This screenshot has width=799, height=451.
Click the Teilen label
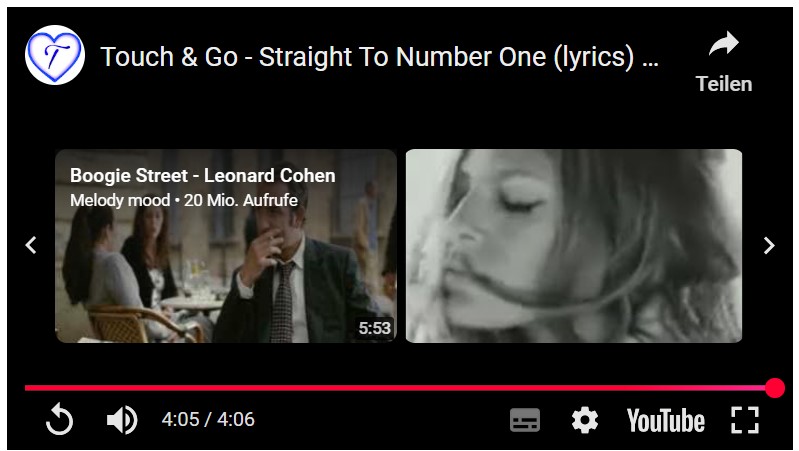pyautogui.click(x=724, y=84)
